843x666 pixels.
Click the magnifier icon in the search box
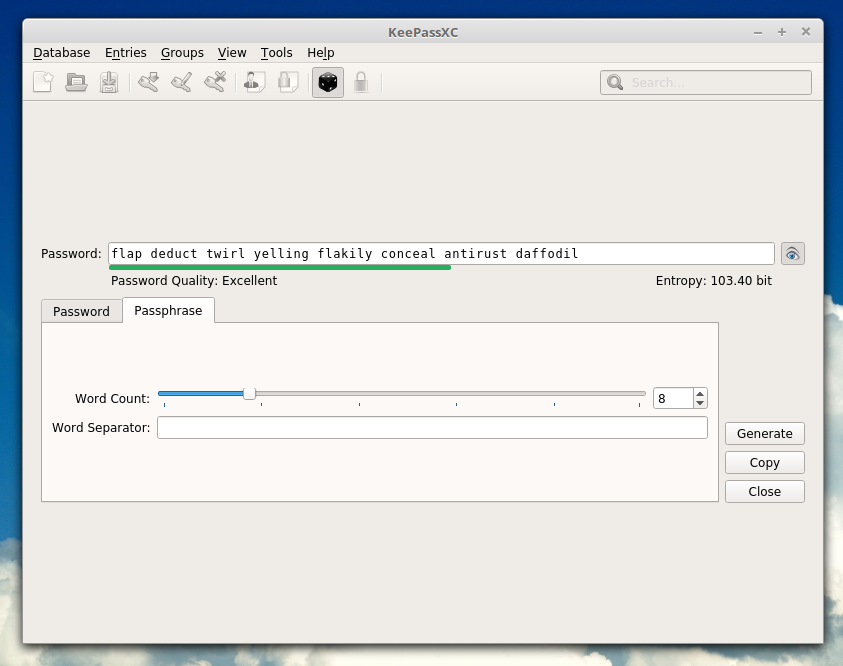pyautogui.click(x=615, y=82)
